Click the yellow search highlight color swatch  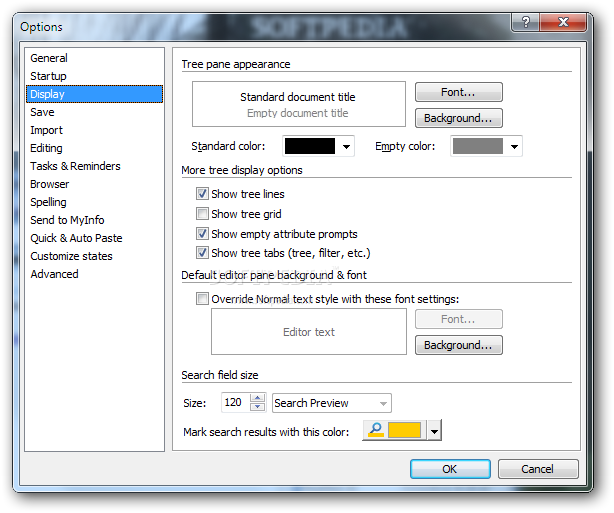point(405,430)
